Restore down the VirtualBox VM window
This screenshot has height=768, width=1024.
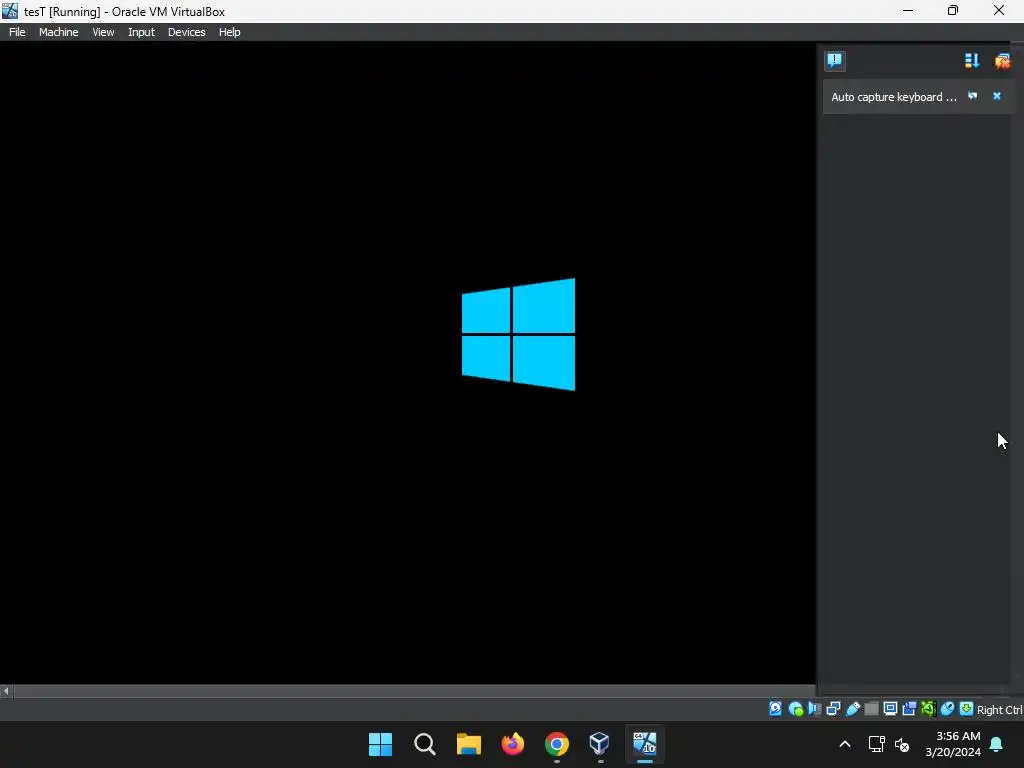[953, 10]
